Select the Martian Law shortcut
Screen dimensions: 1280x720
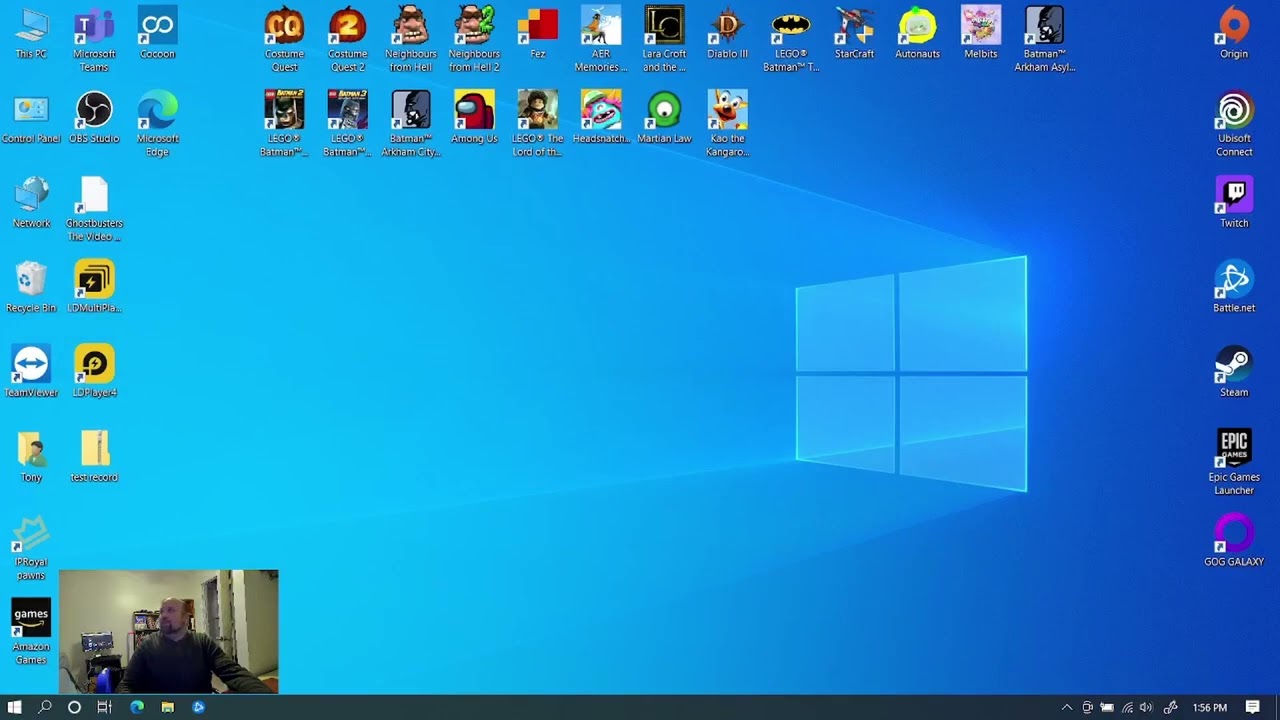[x=664, y=118]
